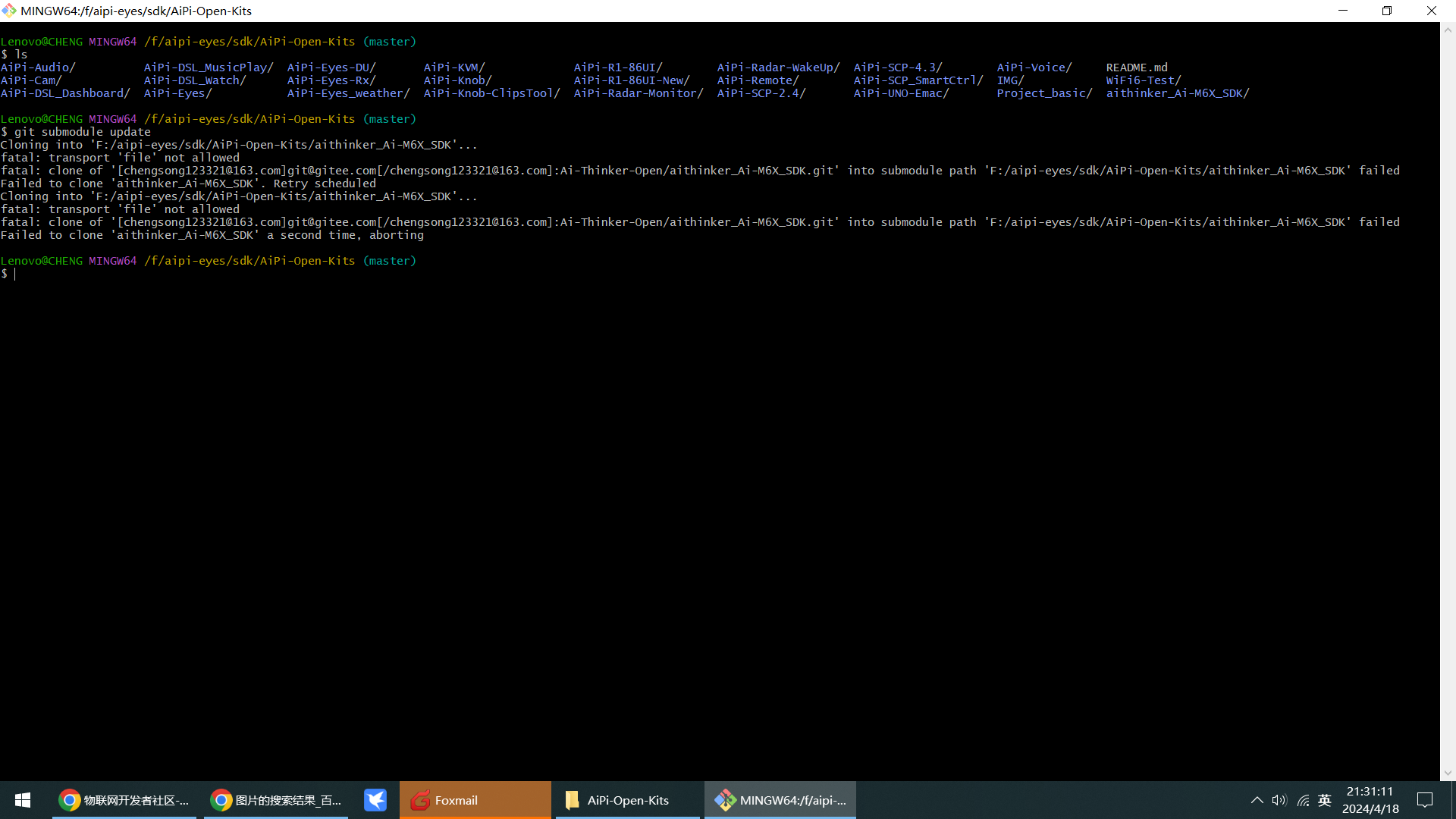This screenshot has width=1456, height=819.
Task: Click the AiPi-DSL_MusicPlay/ directory entry
Action: (209, 67)
